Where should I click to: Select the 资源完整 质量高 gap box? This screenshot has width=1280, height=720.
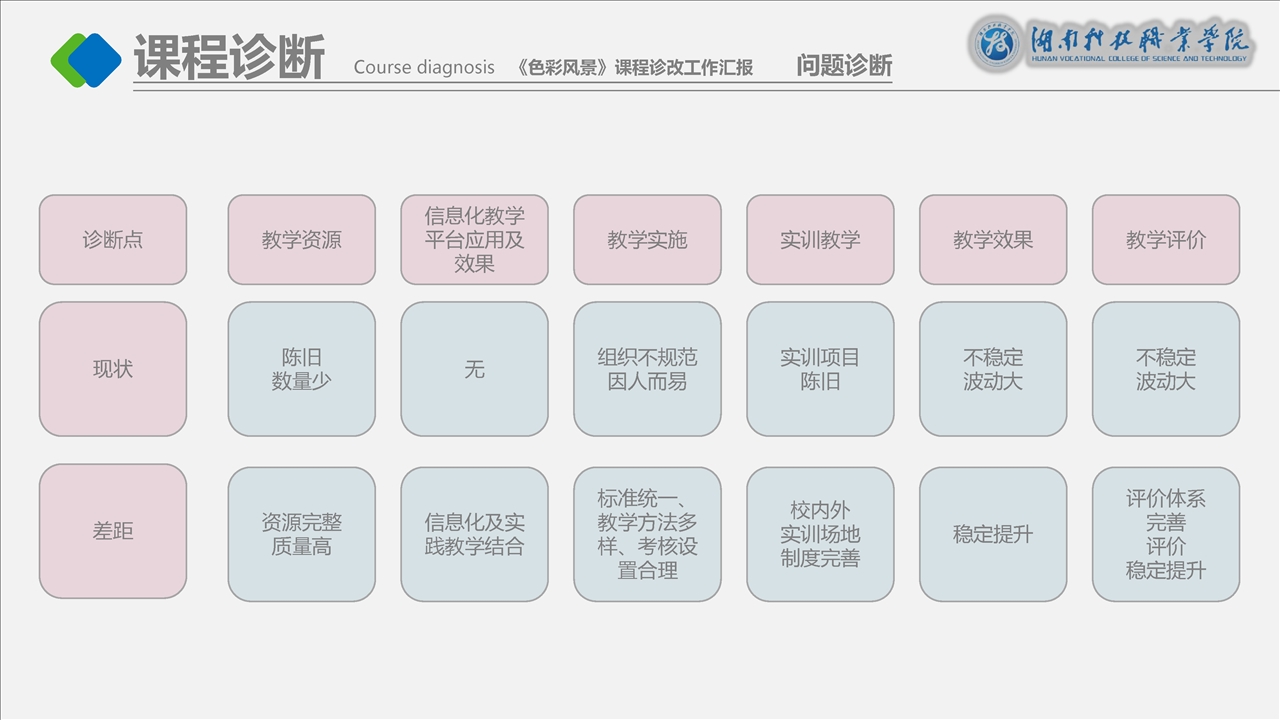pos(302,534)
